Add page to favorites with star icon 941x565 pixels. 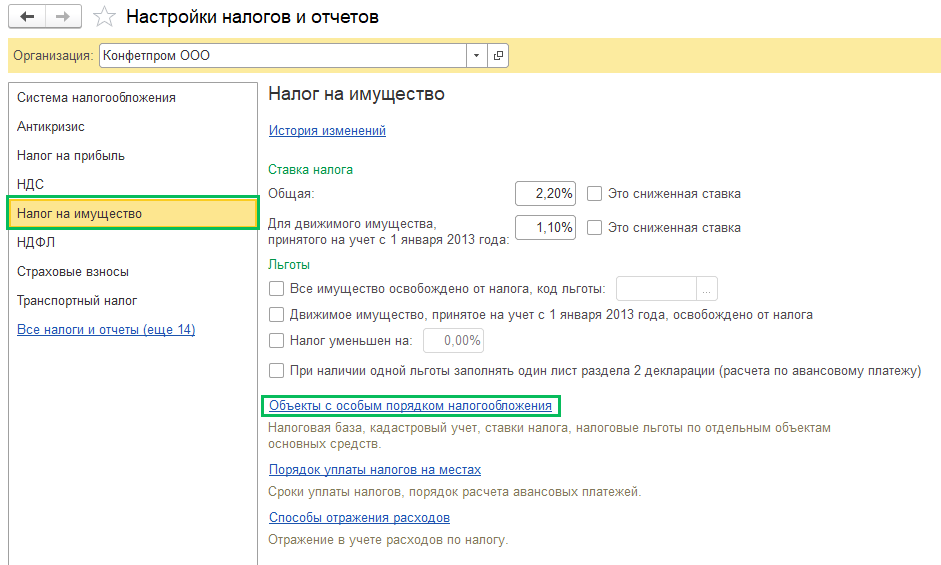(104, 17)
